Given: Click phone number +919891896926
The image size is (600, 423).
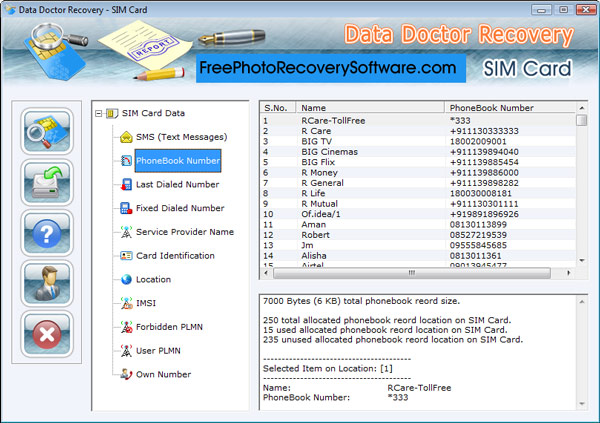Looking at the screenshot, I should tap(484, 214).
